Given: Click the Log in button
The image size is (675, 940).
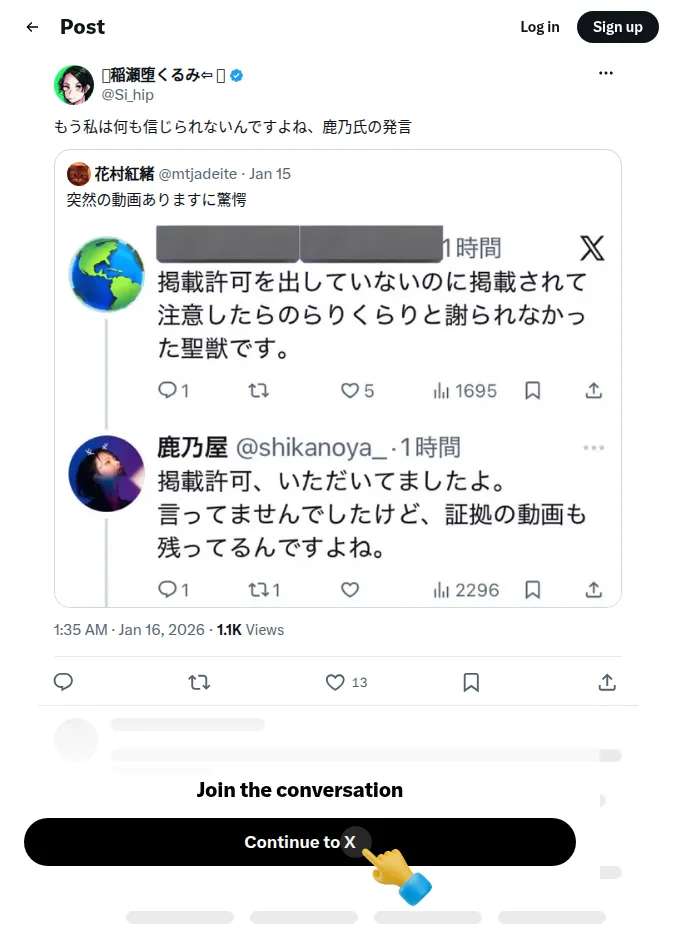Looking at the screenshot, I should (x=540, y=27).
